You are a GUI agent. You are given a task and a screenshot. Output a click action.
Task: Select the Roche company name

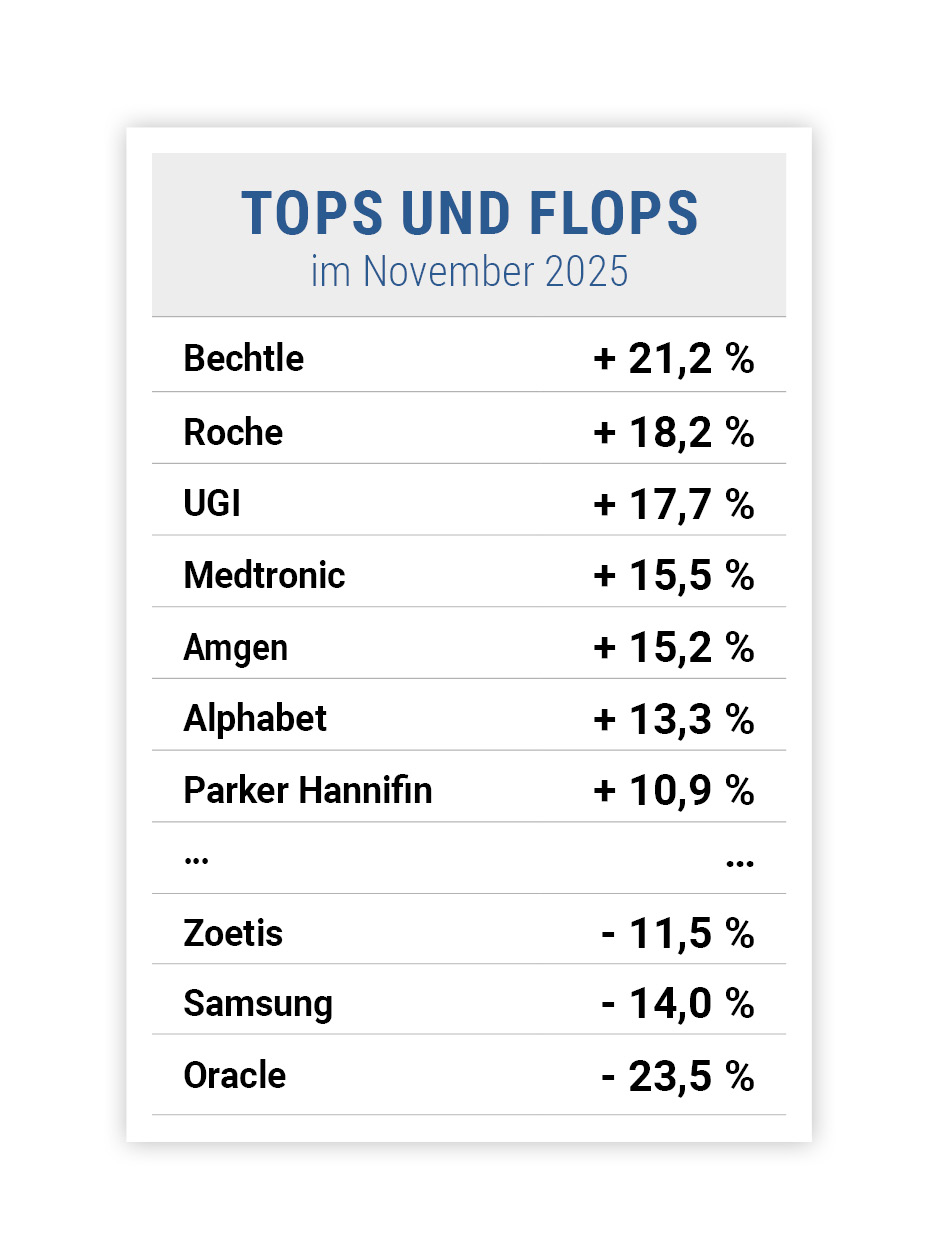(233, 432)
